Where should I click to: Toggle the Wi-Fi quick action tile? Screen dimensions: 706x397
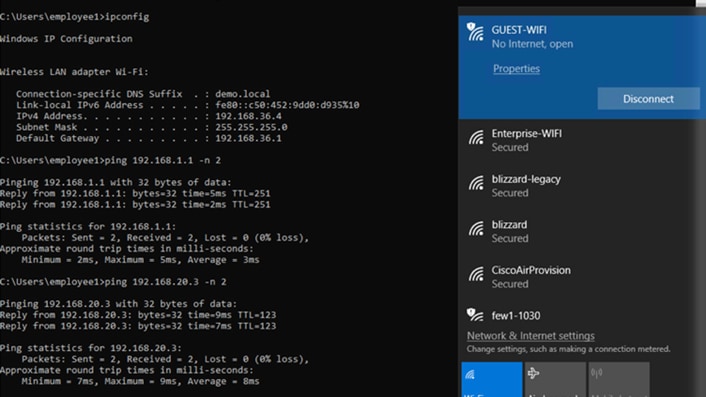[x=492, y=379]
